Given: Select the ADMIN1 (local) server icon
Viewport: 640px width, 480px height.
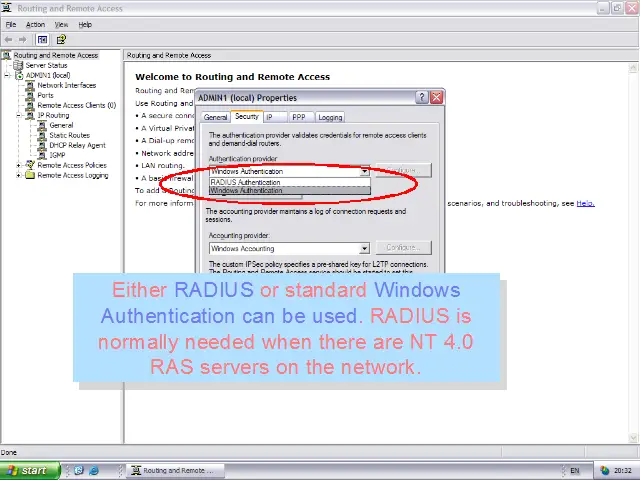Looking at the screenshot, I should 19,76.
